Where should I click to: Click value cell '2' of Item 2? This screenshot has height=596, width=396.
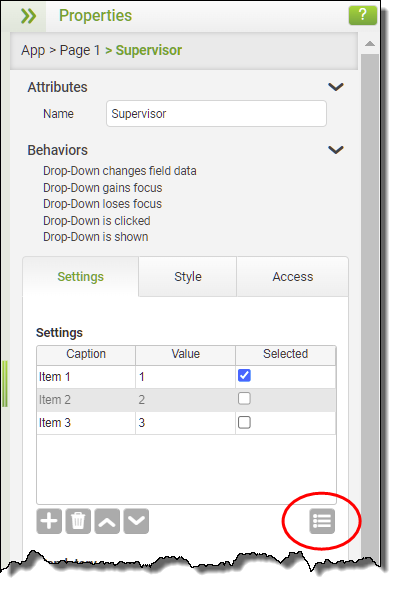coord(185,400)
